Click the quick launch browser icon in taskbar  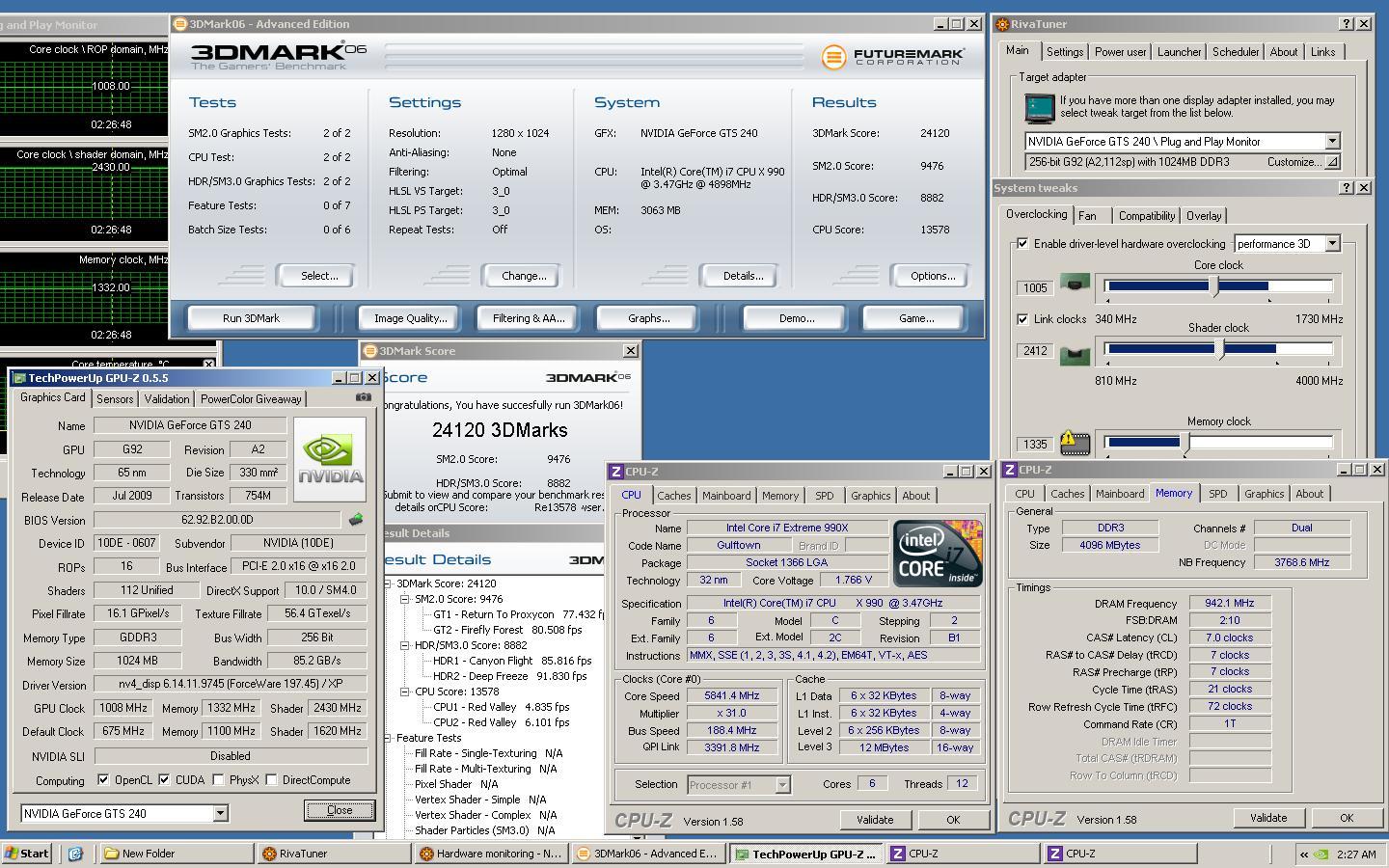pyautogui.click(x=75, y=854)
